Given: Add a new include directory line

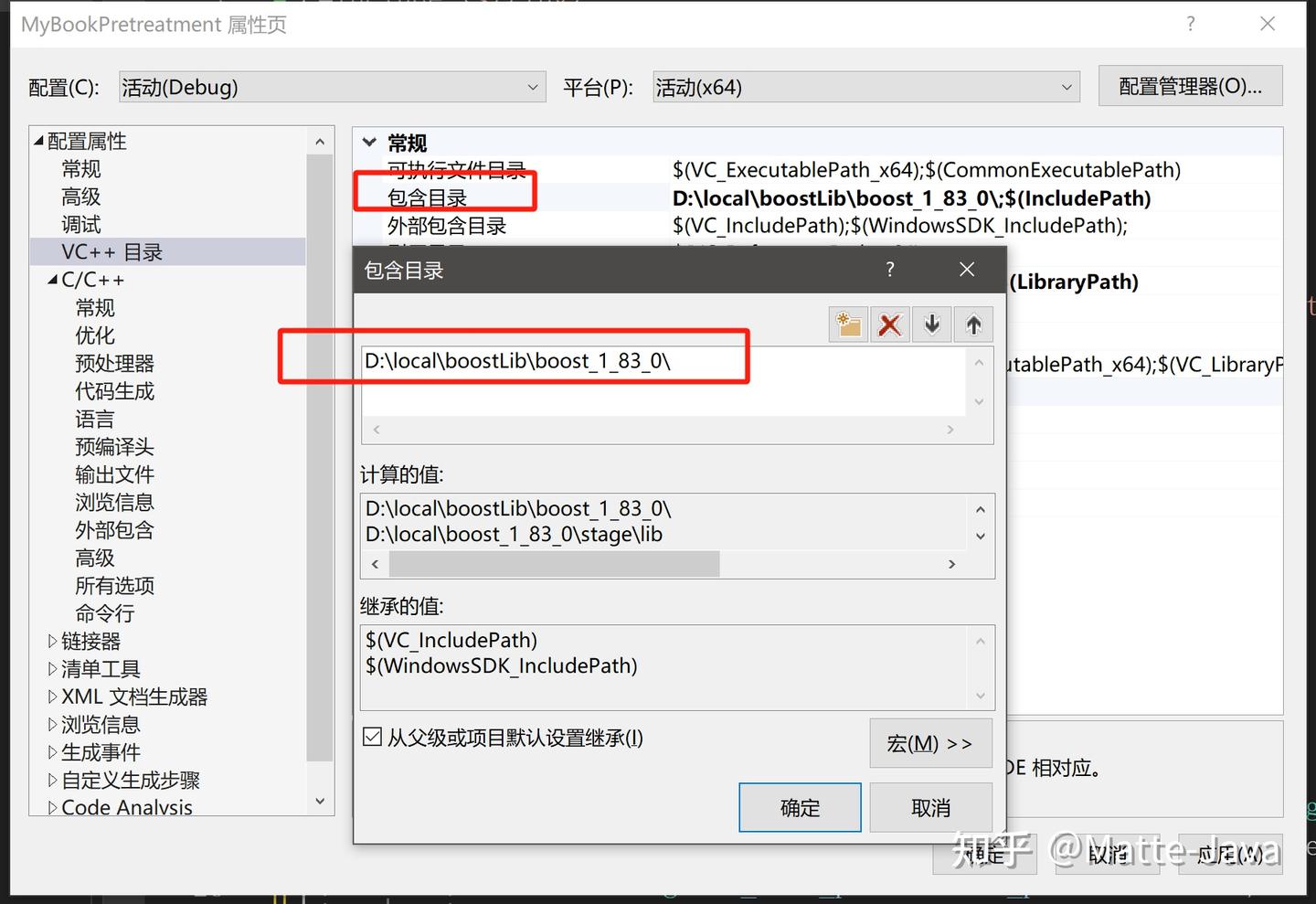Looking at the screenshot, I should tap(847, 324).
